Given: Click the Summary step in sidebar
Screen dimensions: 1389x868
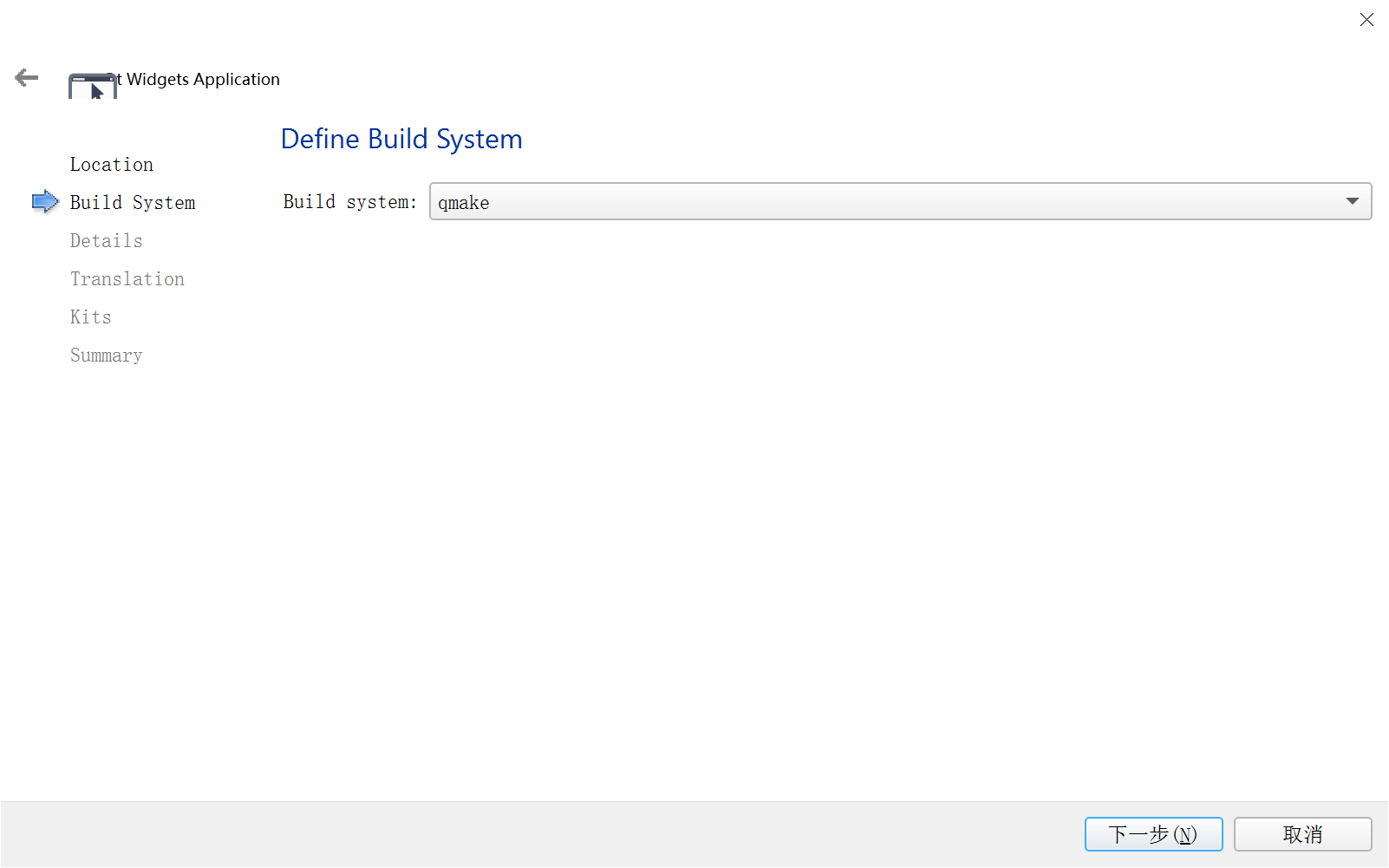Looking at the screenshot, I should coord(107,356).
